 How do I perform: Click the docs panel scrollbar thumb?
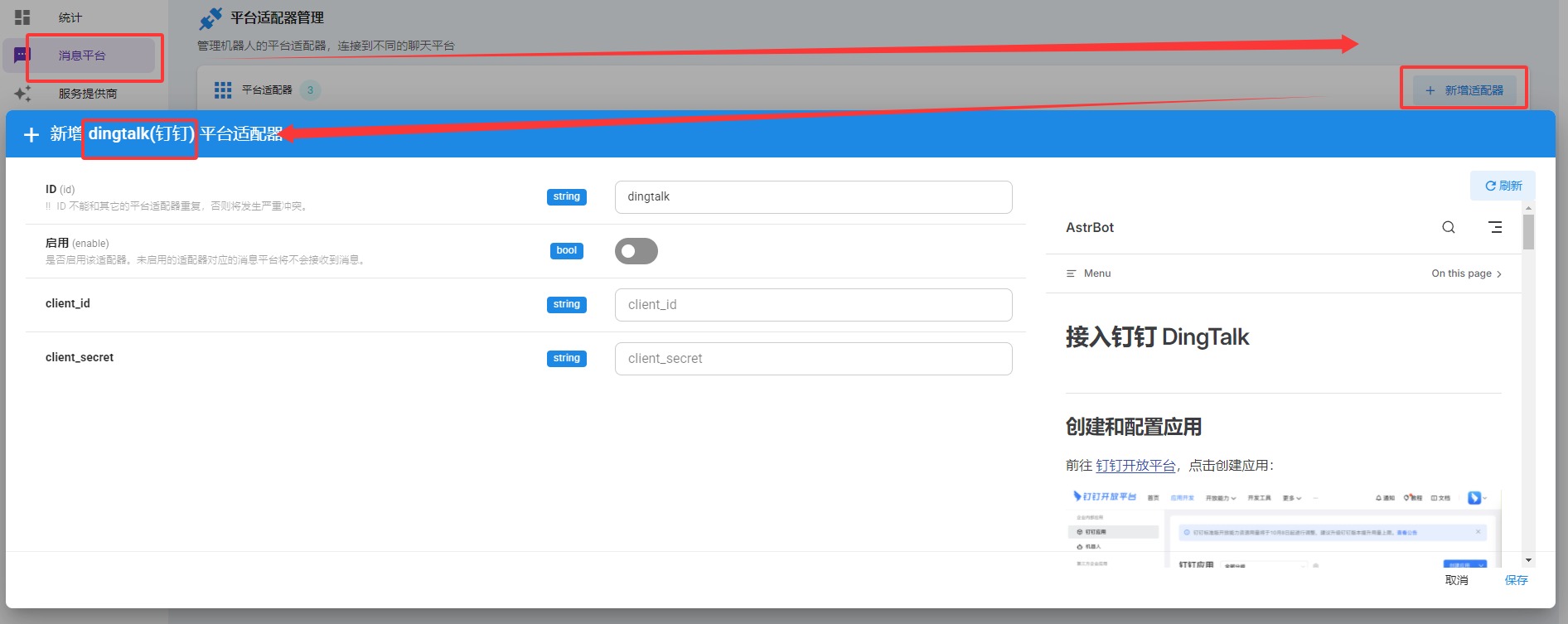pyautogui.click(x=1529, y=232)
